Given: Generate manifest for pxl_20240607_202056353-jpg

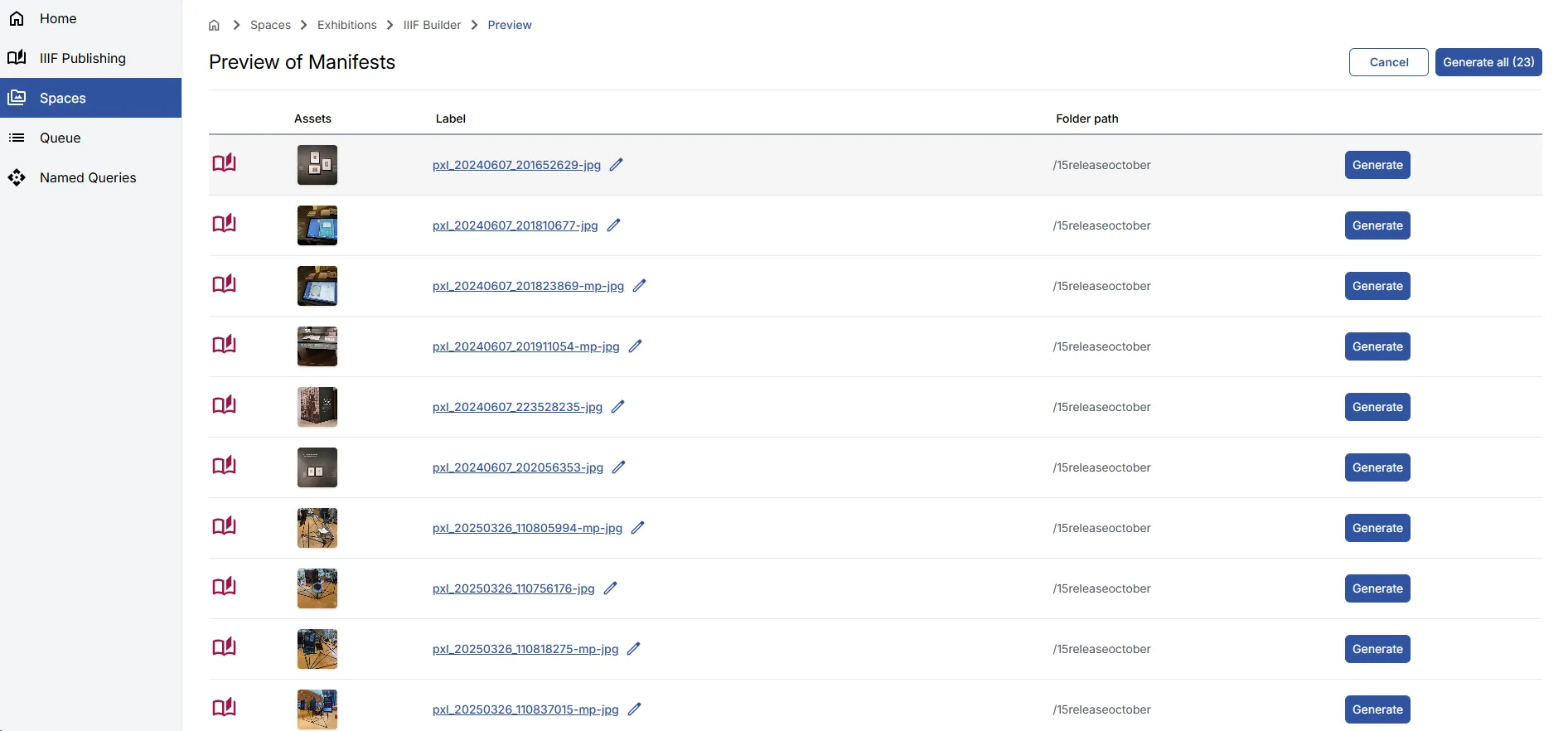Looking at the screenshot, I should pyautogui.click(x=1377, y=467).
